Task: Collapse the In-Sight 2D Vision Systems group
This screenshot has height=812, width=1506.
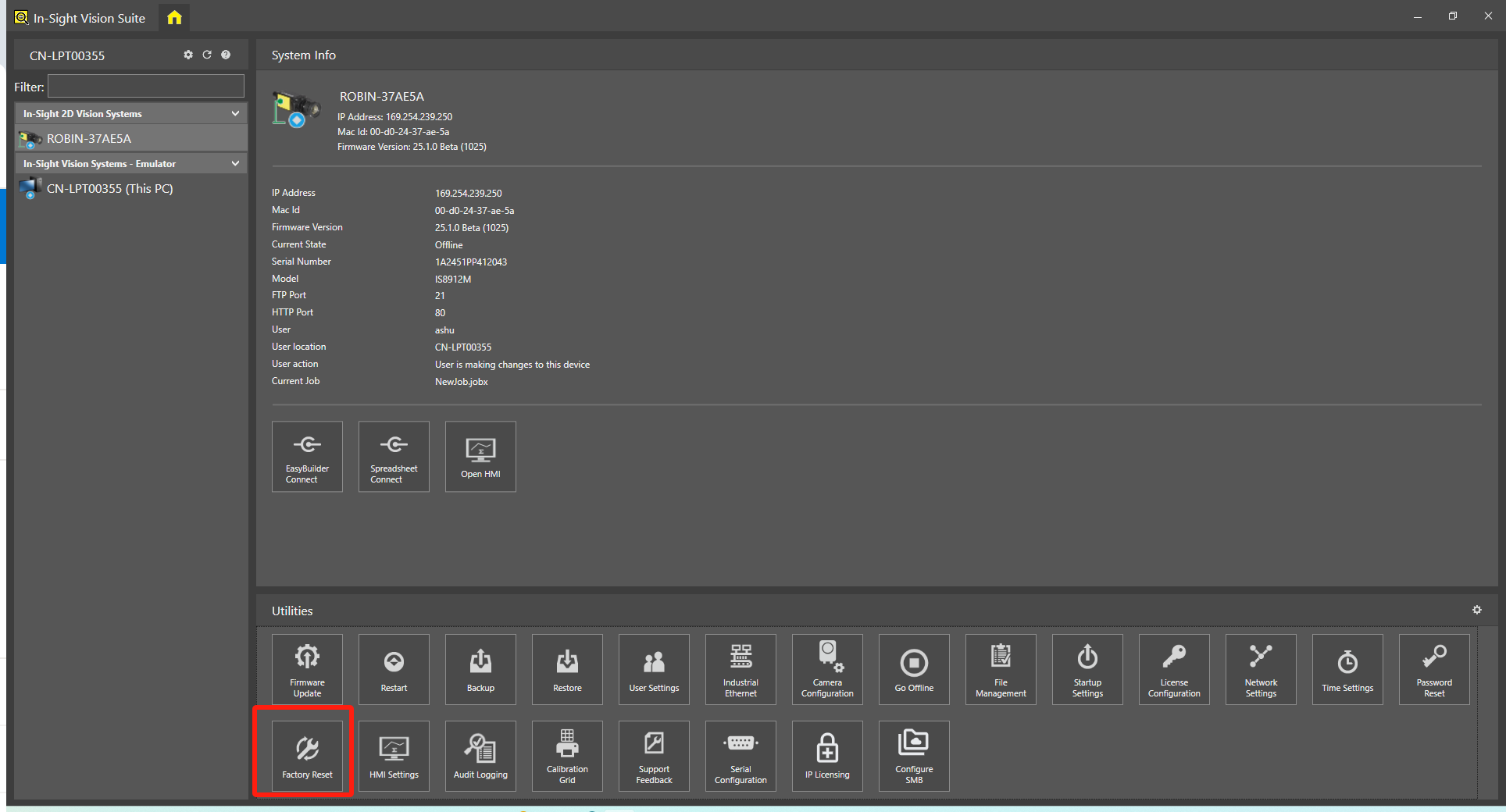Action: tap(235, 114)
